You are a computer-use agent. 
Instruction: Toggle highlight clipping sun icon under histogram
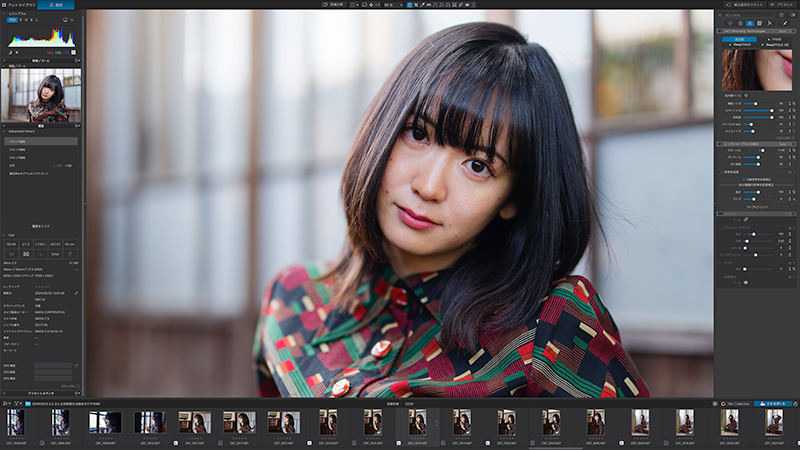point(17,52)
